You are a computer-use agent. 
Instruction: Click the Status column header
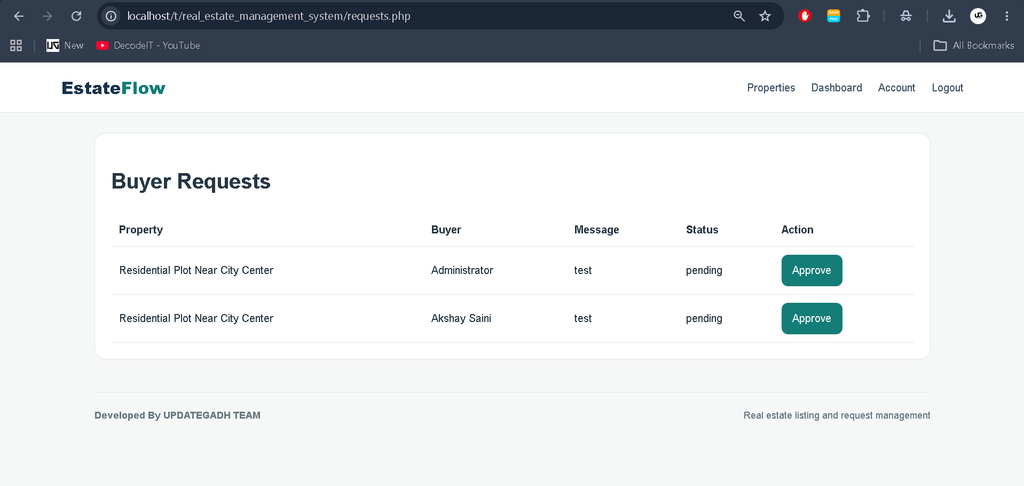702,229
